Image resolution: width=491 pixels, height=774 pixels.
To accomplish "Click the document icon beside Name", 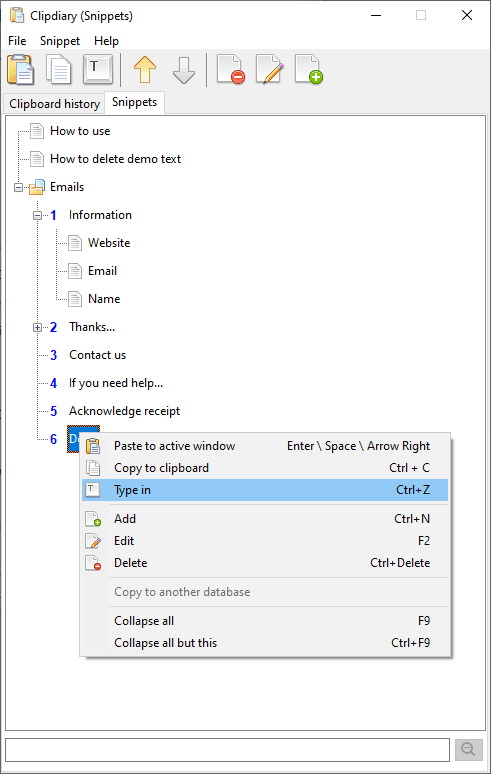I will point(75,299).
